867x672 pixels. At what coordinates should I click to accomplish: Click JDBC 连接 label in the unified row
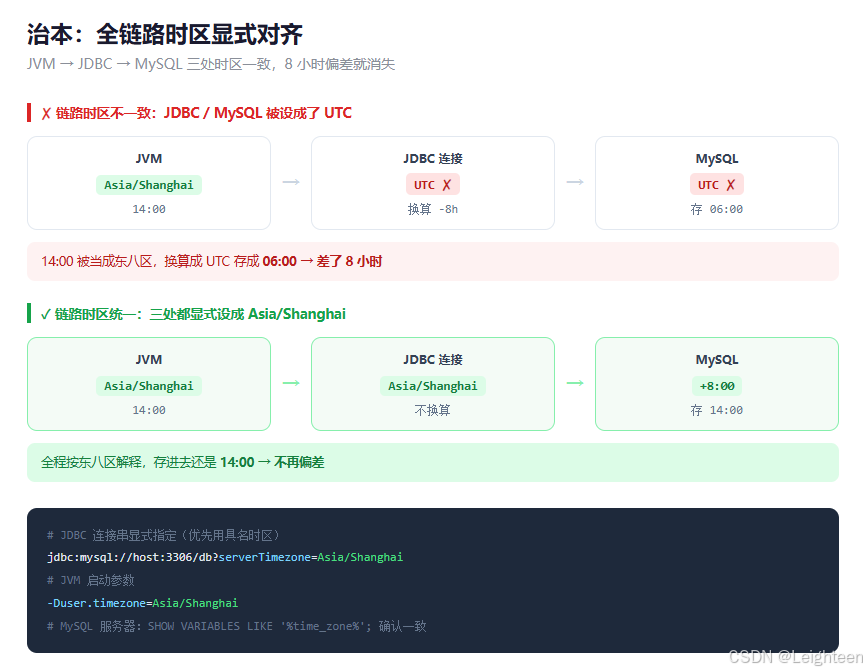pos(433,360)
